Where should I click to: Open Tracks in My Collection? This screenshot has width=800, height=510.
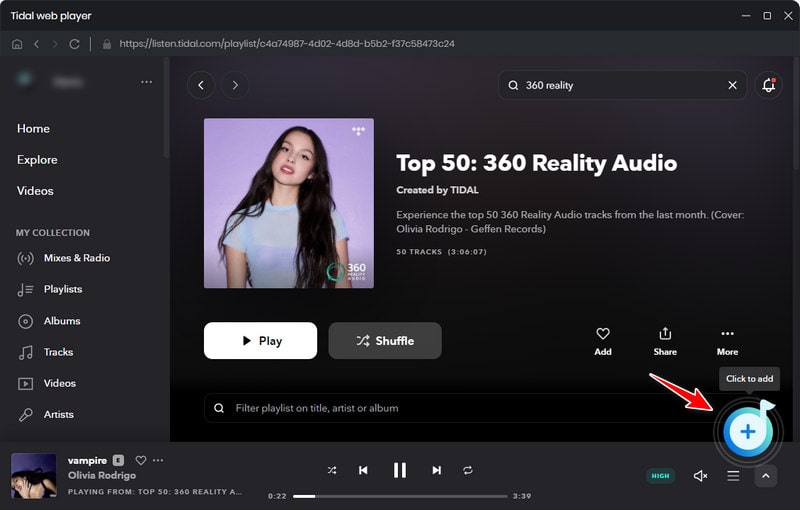[x=58, y=352]
